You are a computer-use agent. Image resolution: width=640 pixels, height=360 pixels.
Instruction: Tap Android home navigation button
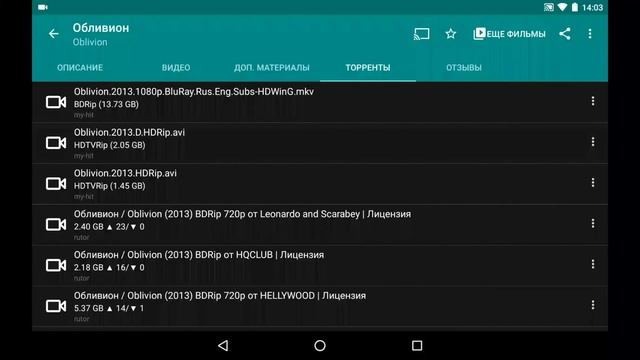click(320, 346)
